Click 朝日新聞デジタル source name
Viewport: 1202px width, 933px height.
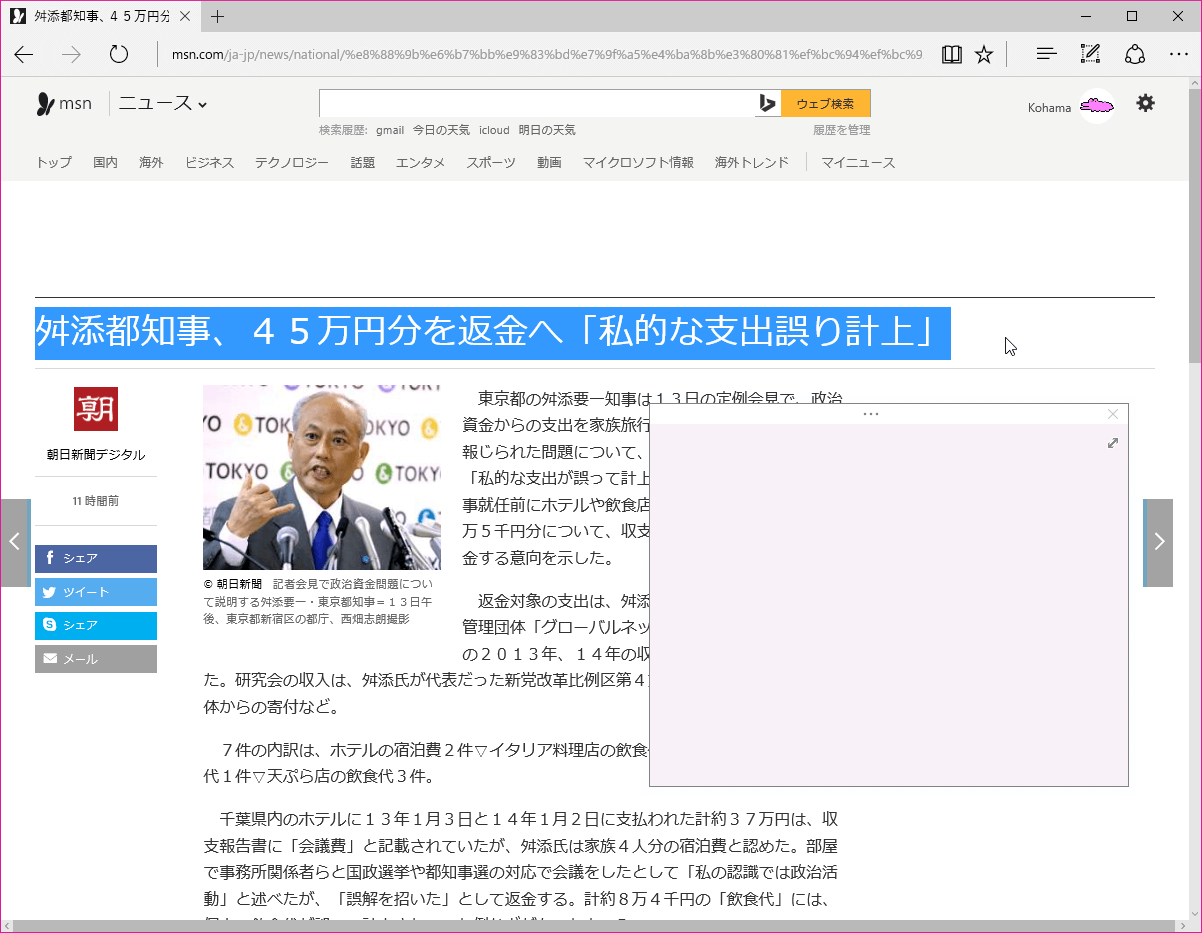click(x=96, y=455)
